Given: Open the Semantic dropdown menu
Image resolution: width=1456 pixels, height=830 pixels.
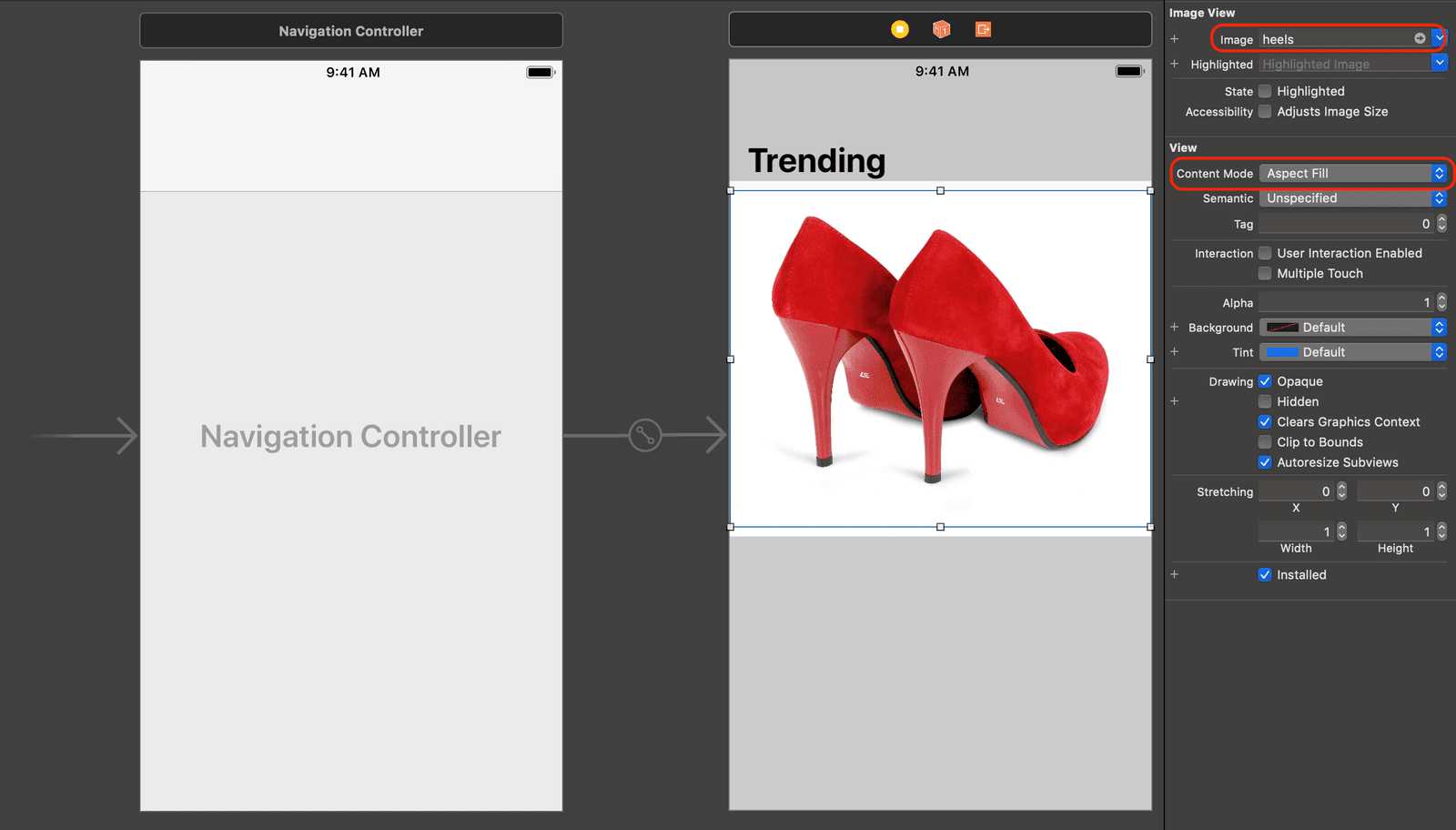Looking at the screenshot, I should [1351, 198].
